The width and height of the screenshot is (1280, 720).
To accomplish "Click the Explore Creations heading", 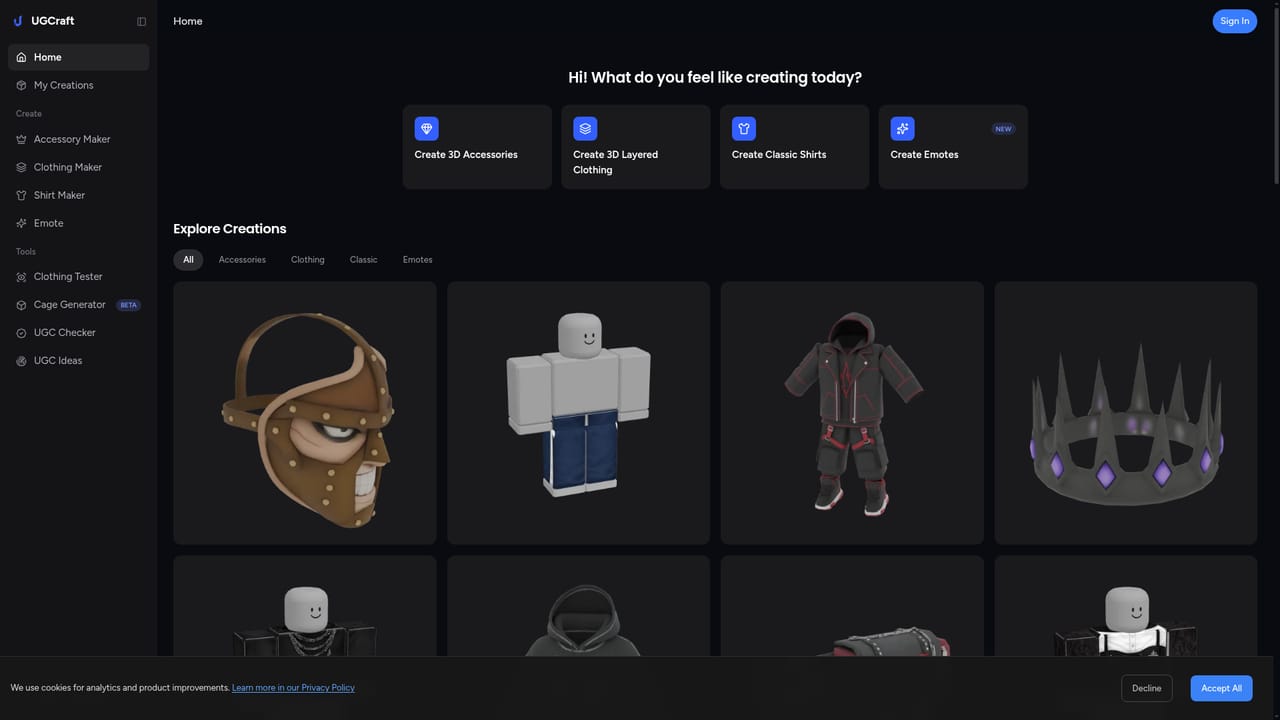I will tap(230, 229).
